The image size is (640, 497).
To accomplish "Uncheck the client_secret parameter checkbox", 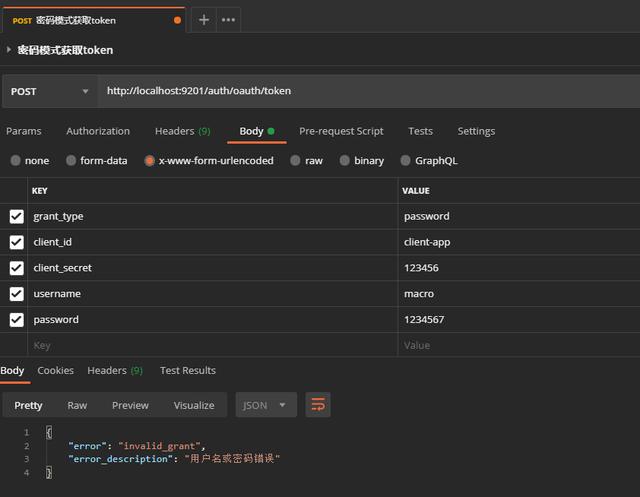I will tap(16, 268).
